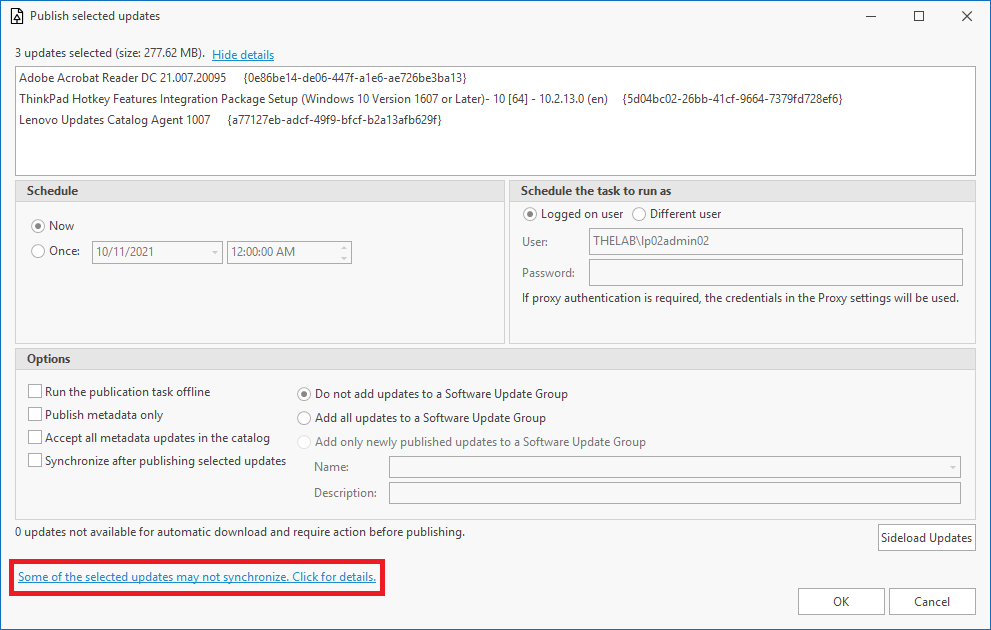This screenshot has height=630, width=991.
Task: Enable Run the publication task offline
Action: click(x=35, y=392)
